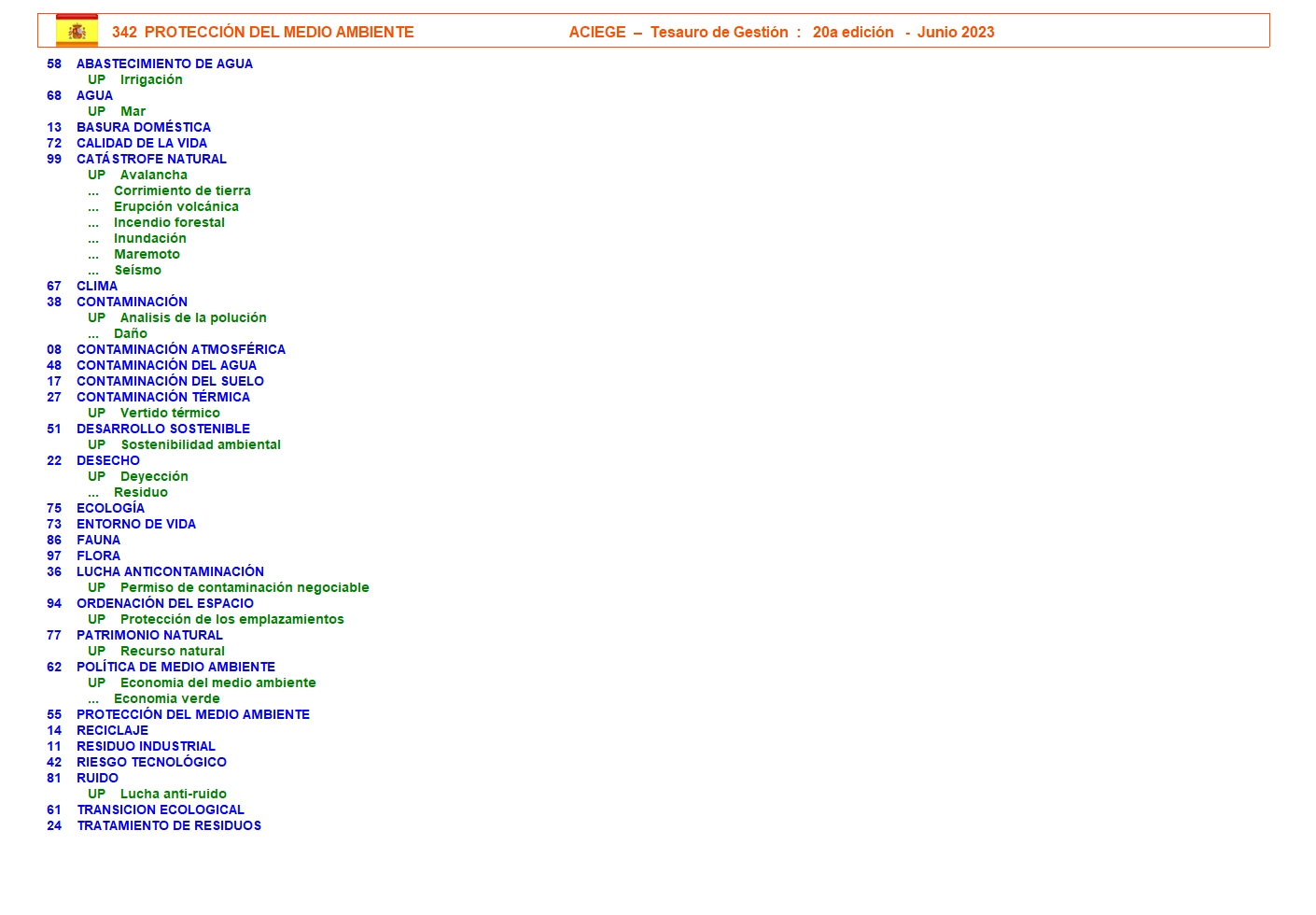Click the CLIMA term
The height and width of the screenshot is (915, 1316).
(x=97, y=286)
